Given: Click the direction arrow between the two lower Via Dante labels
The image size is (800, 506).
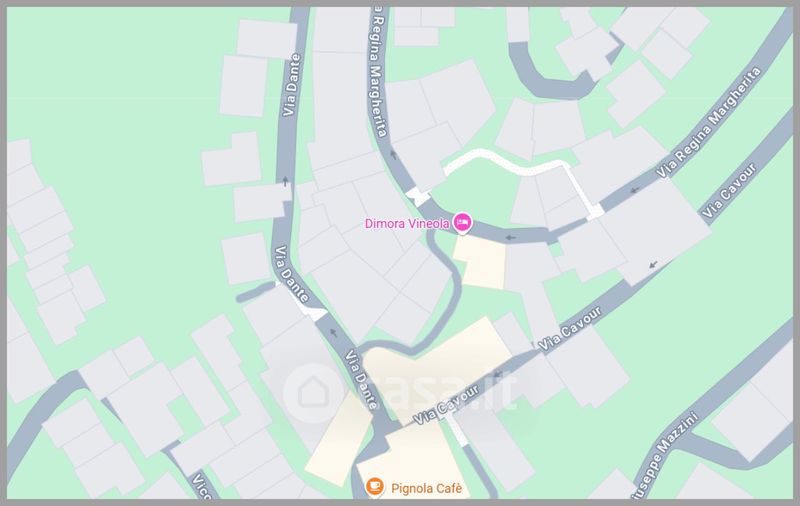Looking at the screenshot, I should [x=333, y=333].
